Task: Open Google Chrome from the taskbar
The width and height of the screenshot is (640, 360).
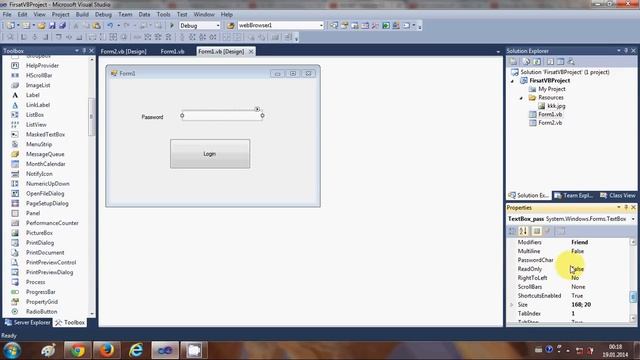Action: click(x=77, y=350)
